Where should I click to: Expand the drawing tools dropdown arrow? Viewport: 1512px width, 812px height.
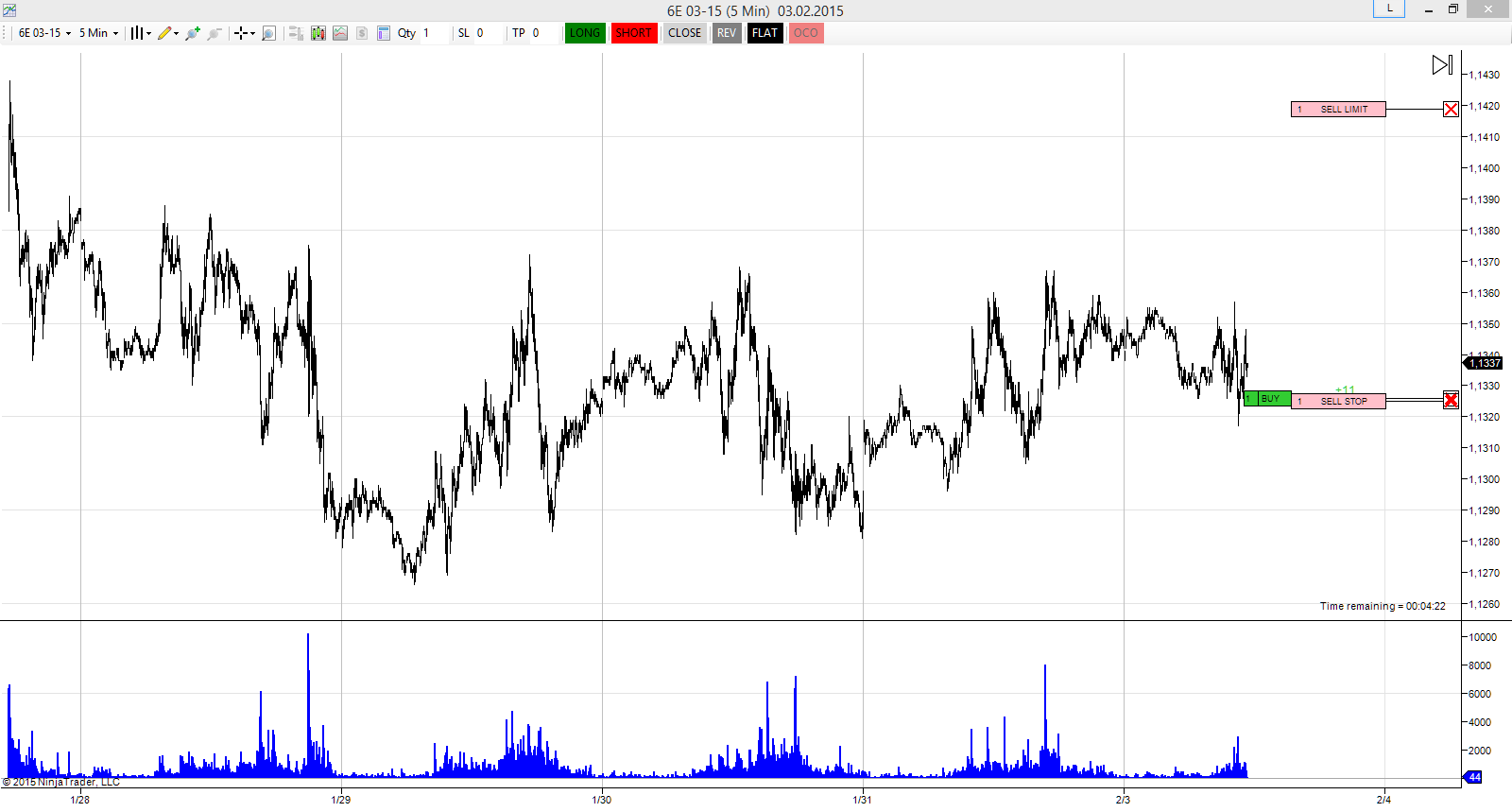point(176,33)
